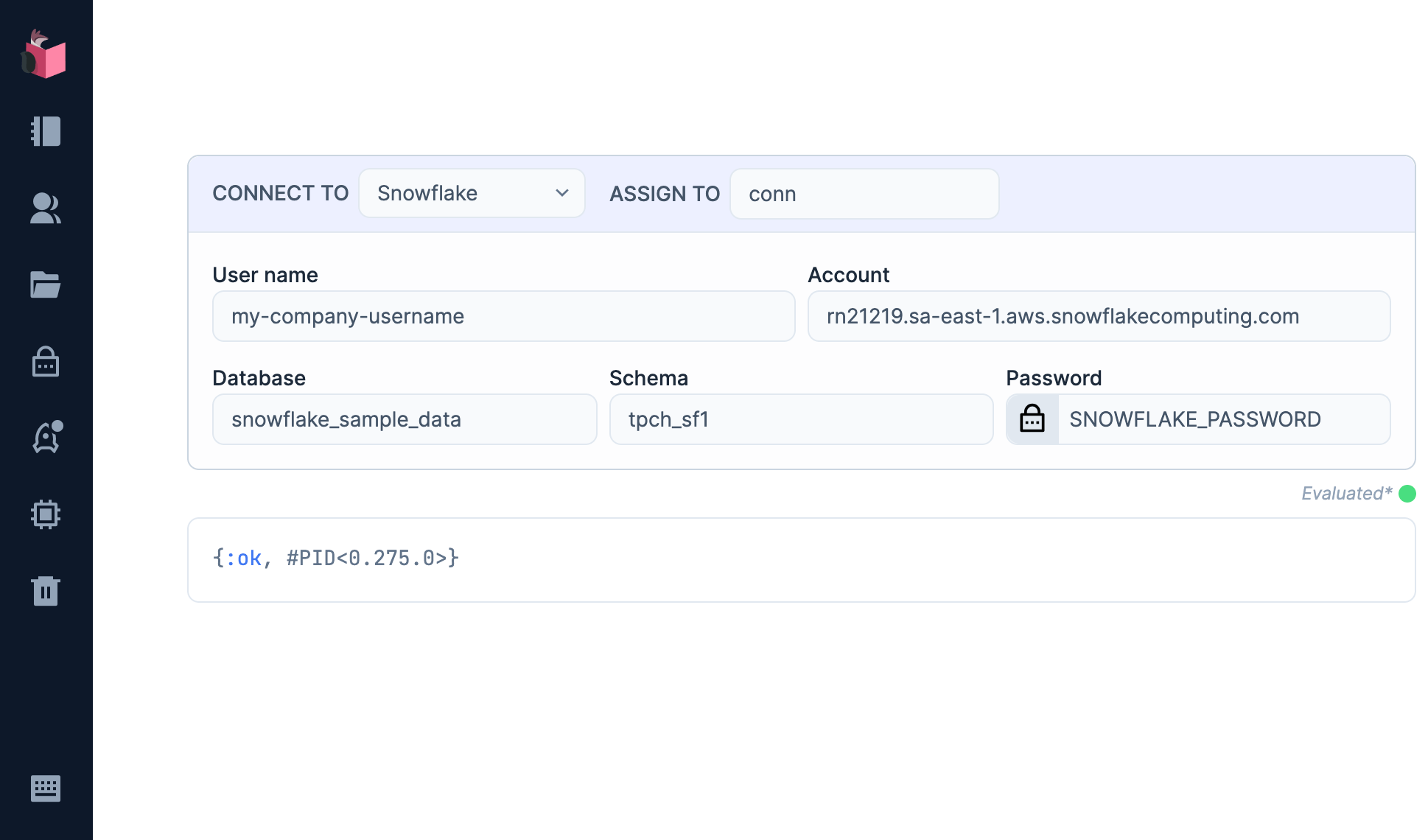This screenshot has height=840, width=1428.
Task: Click the Assign To conn field
Action: click(x=864, y=194)
